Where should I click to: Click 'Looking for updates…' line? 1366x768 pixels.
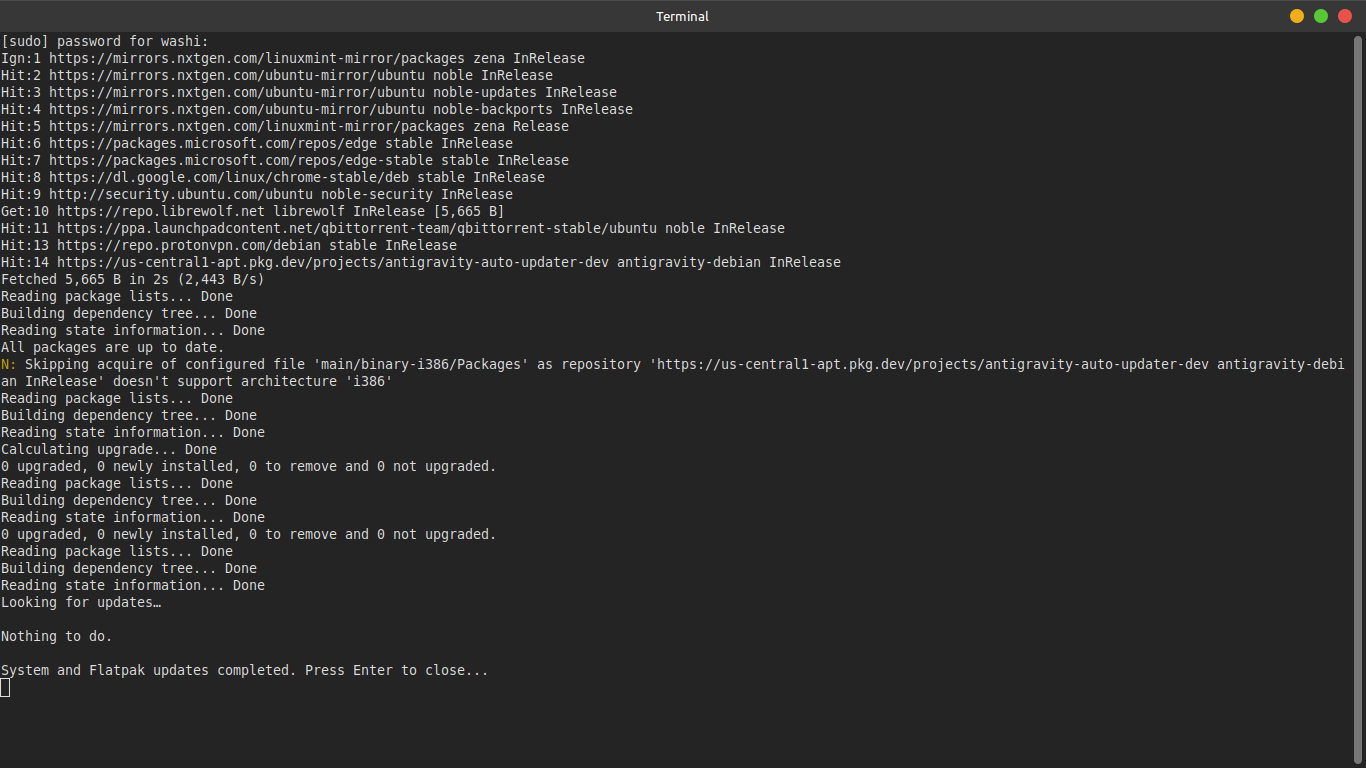click(81, 602)
